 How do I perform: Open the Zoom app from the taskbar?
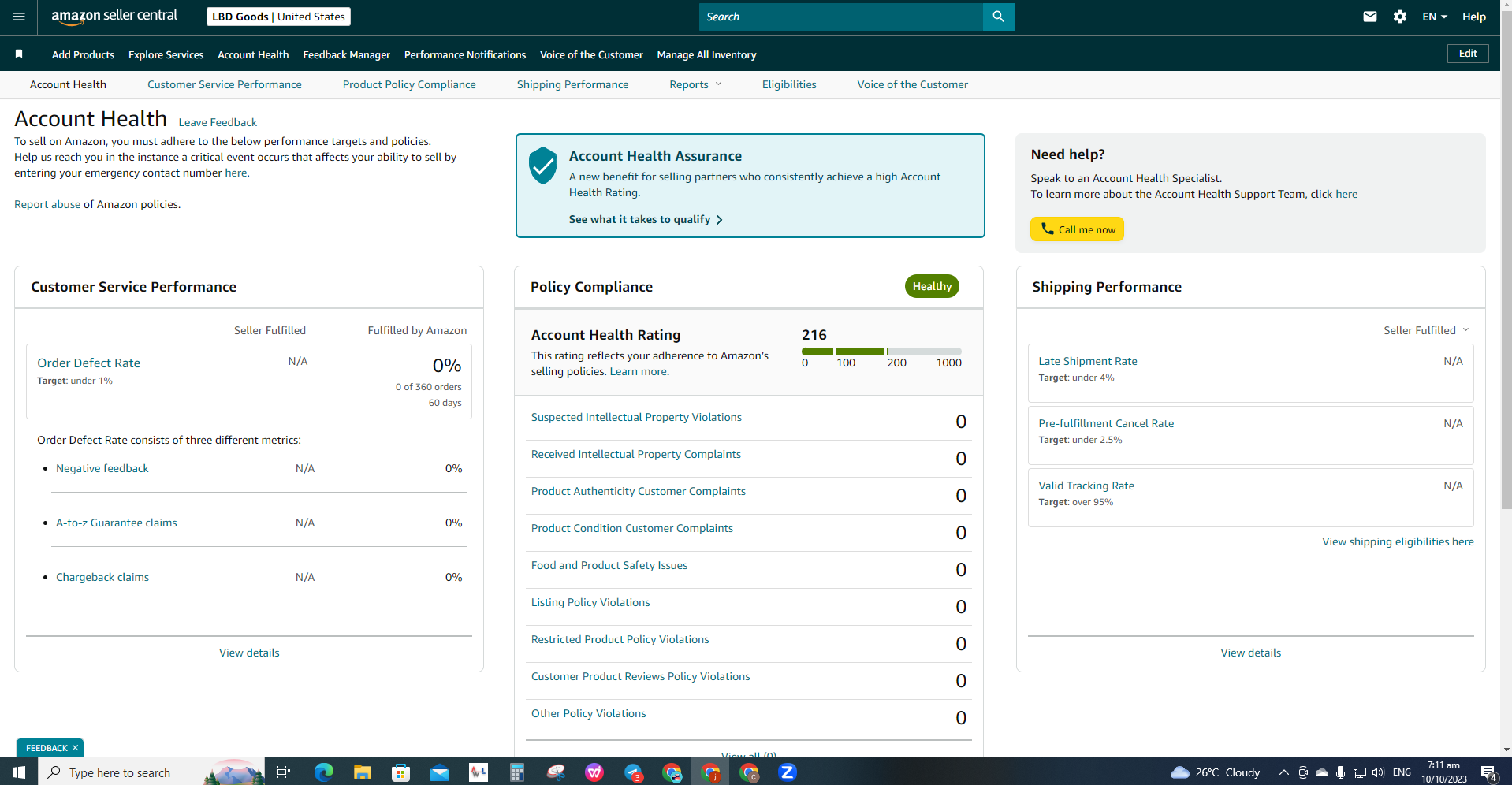point(788,772)
